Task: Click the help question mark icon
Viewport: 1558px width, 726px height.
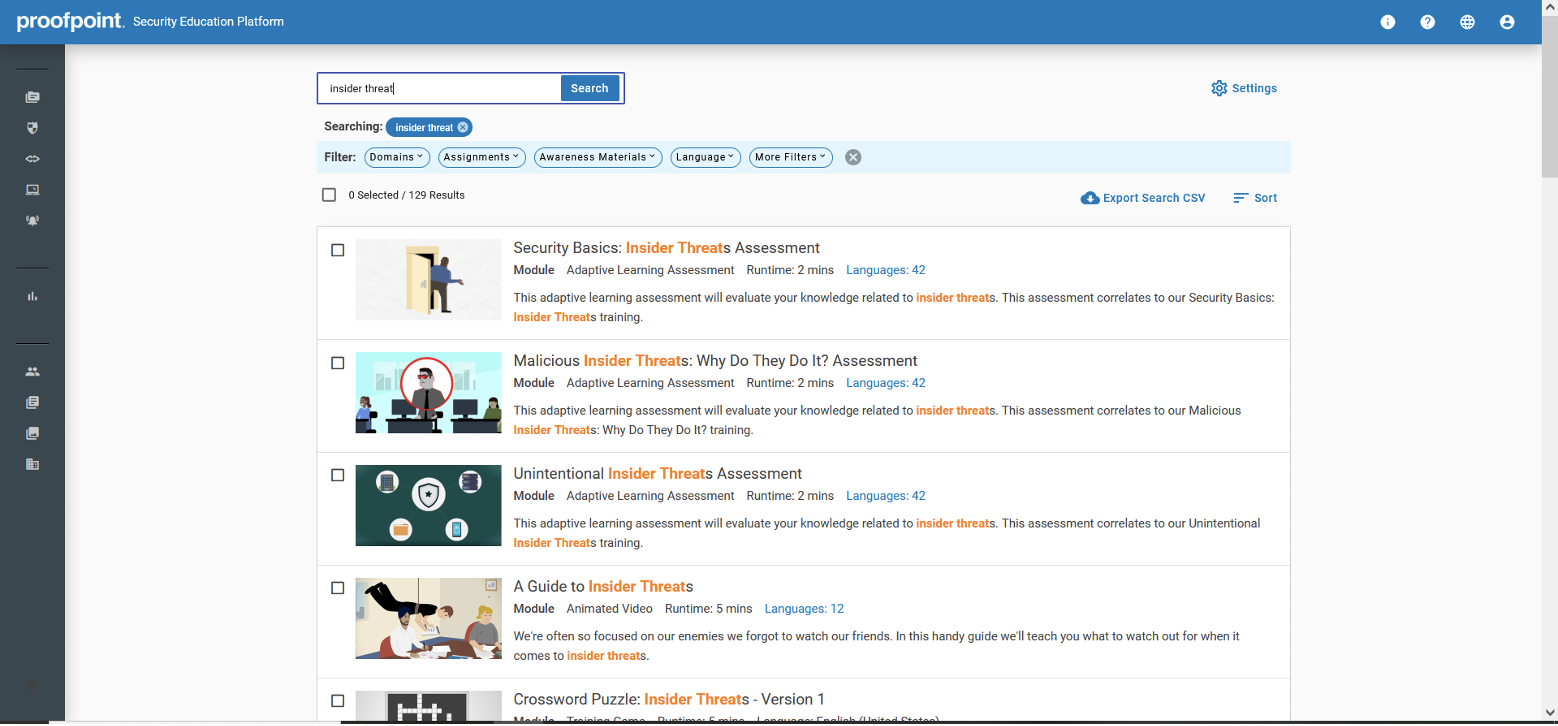Action: [1427, 22]
